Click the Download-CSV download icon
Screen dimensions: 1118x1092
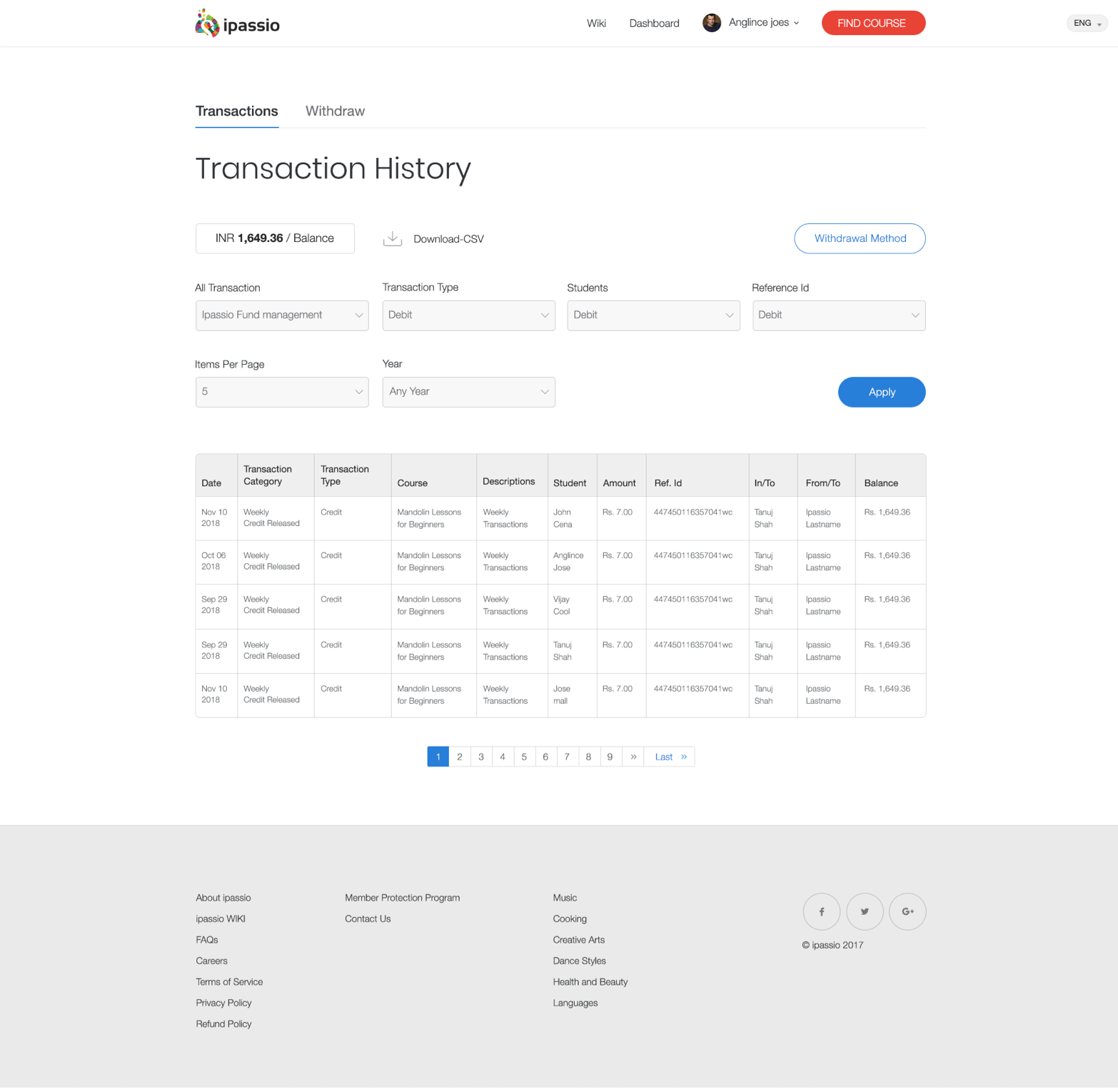(393, 238)
